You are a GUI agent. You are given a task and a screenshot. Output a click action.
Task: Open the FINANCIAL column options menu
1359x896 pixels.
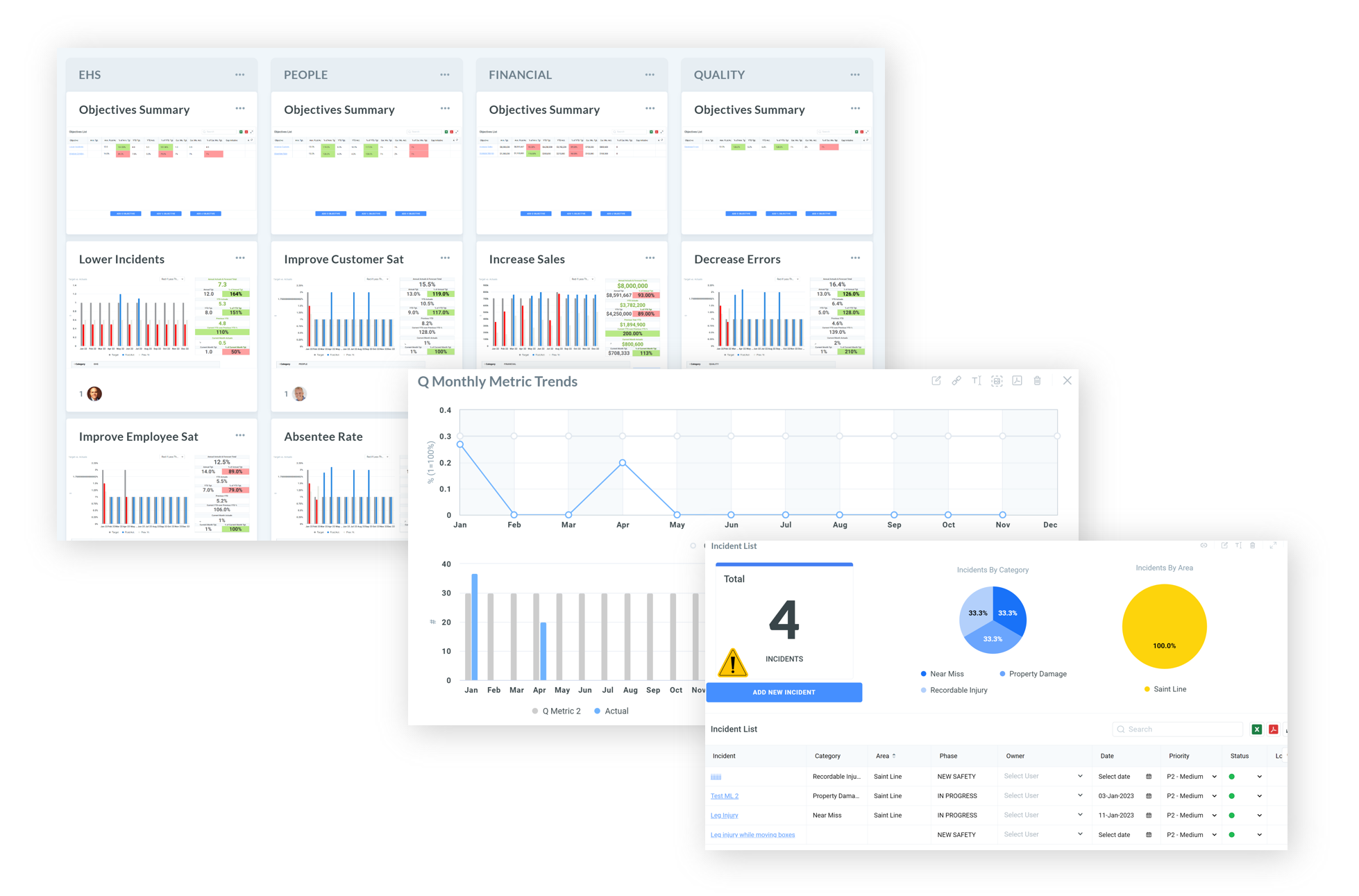pos(650,74)
